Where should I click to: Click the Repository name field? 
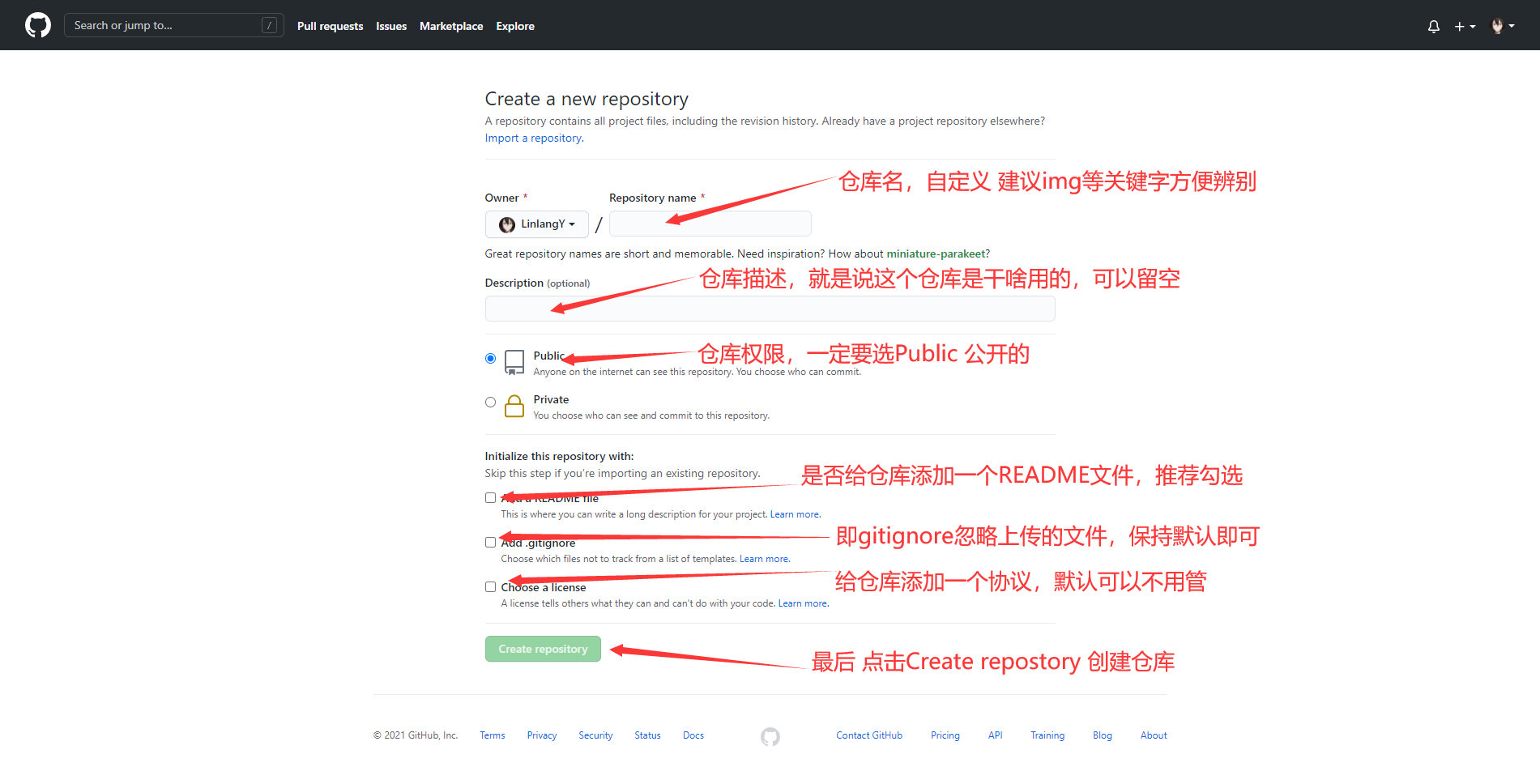(x=710, y=224)
